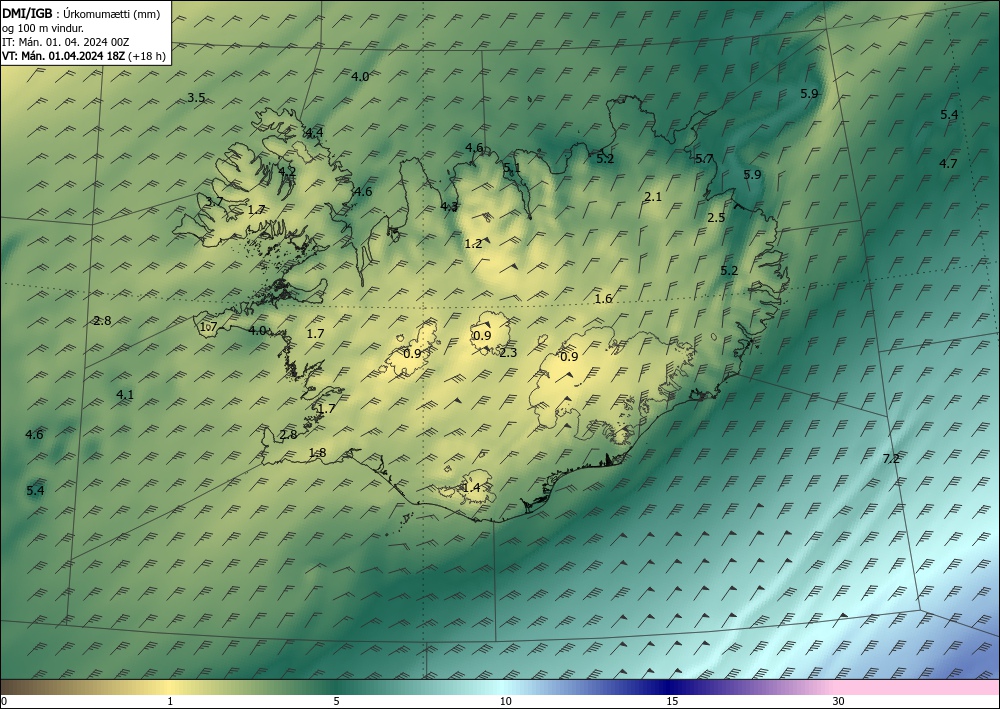Click the 'IT: Mán. 01. 04. 2024 00Z' line
The image size is (1000, 709).
pos(66,42)
